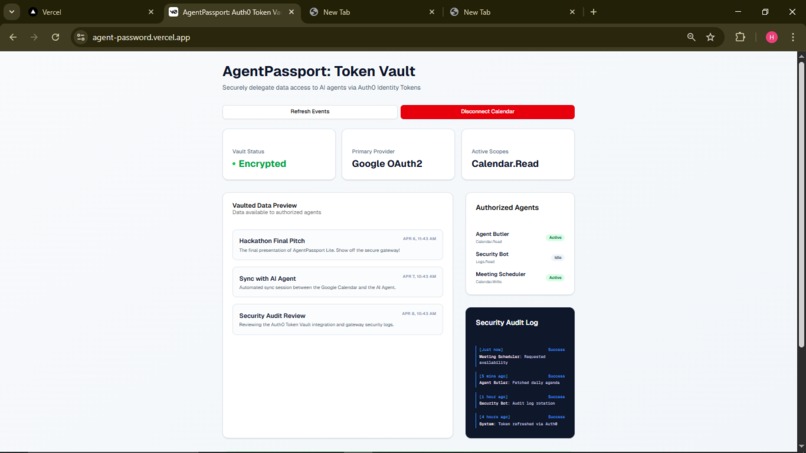Click the Security Bot audit log rotation entry
This screenshot has width=806, height=453.
point(520,400)
